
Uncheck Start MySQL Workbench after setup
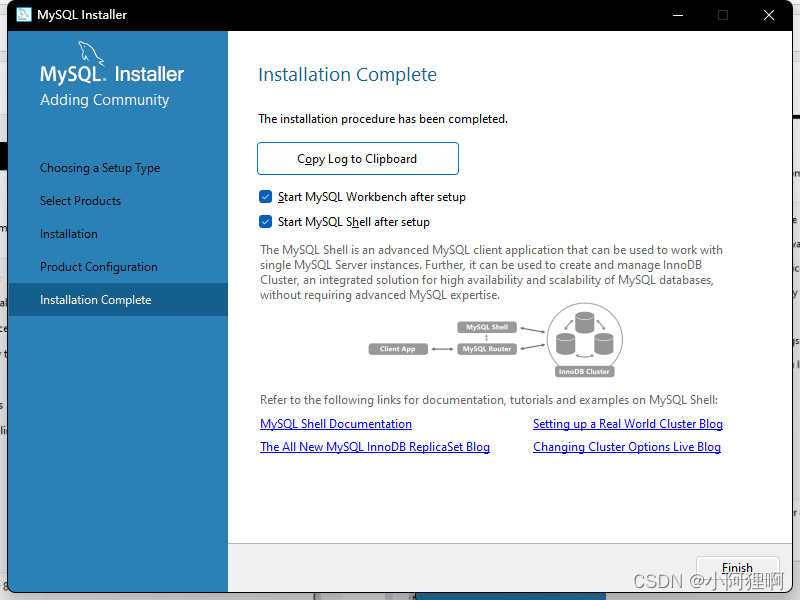pyautogui.click(x=265, y=196)
